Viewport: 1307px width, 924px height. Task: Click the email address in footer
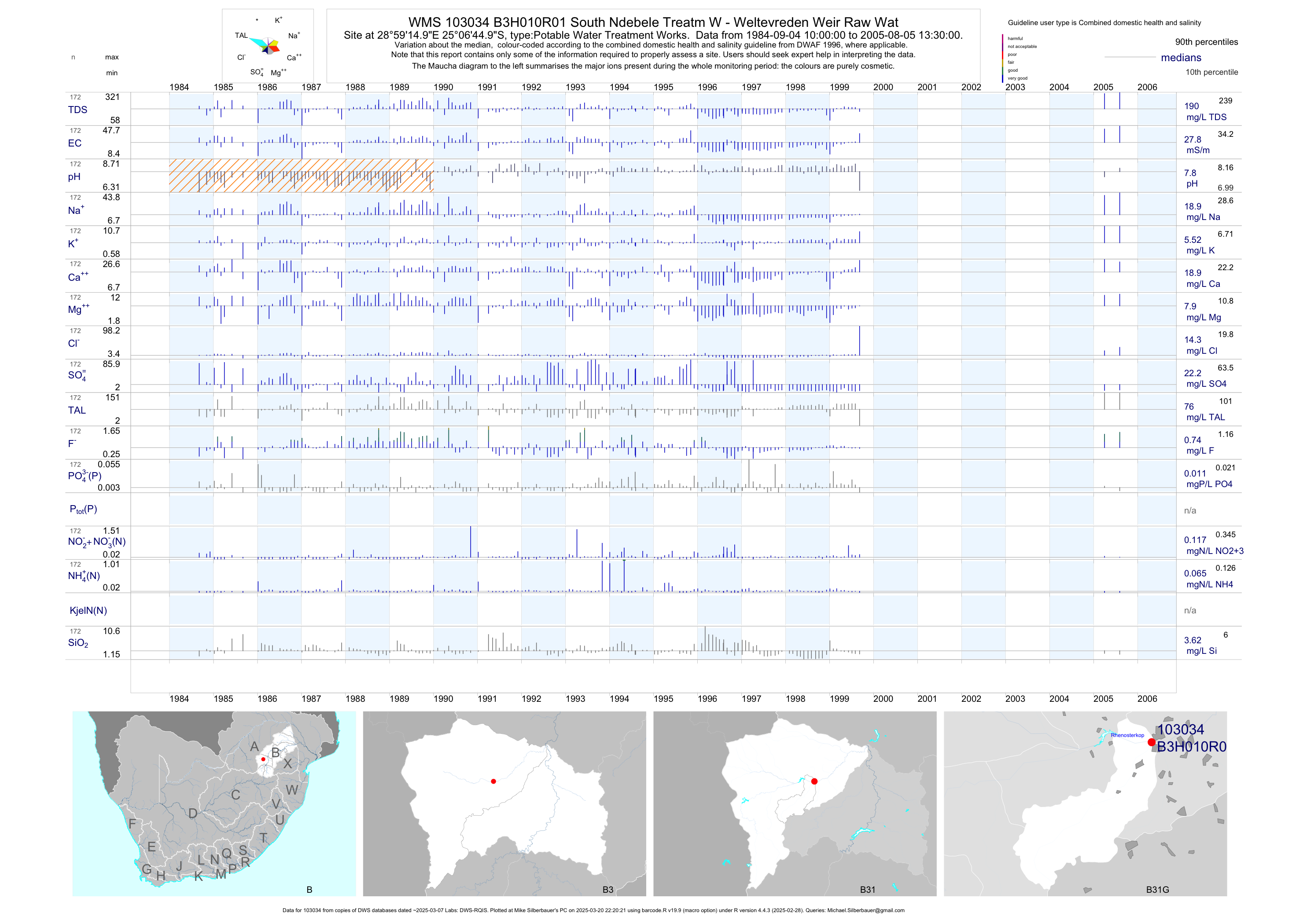click(x=865, y=910)
